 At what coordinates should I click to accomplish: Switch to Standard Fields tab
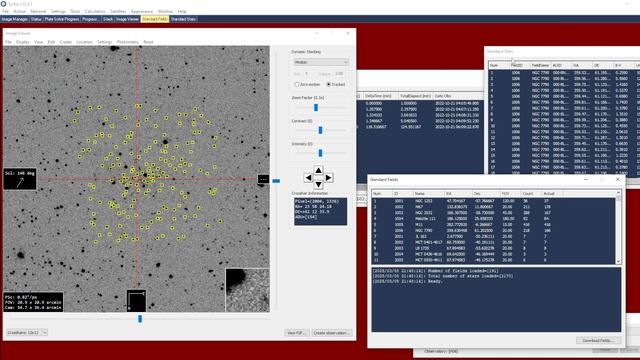[155, 19]
